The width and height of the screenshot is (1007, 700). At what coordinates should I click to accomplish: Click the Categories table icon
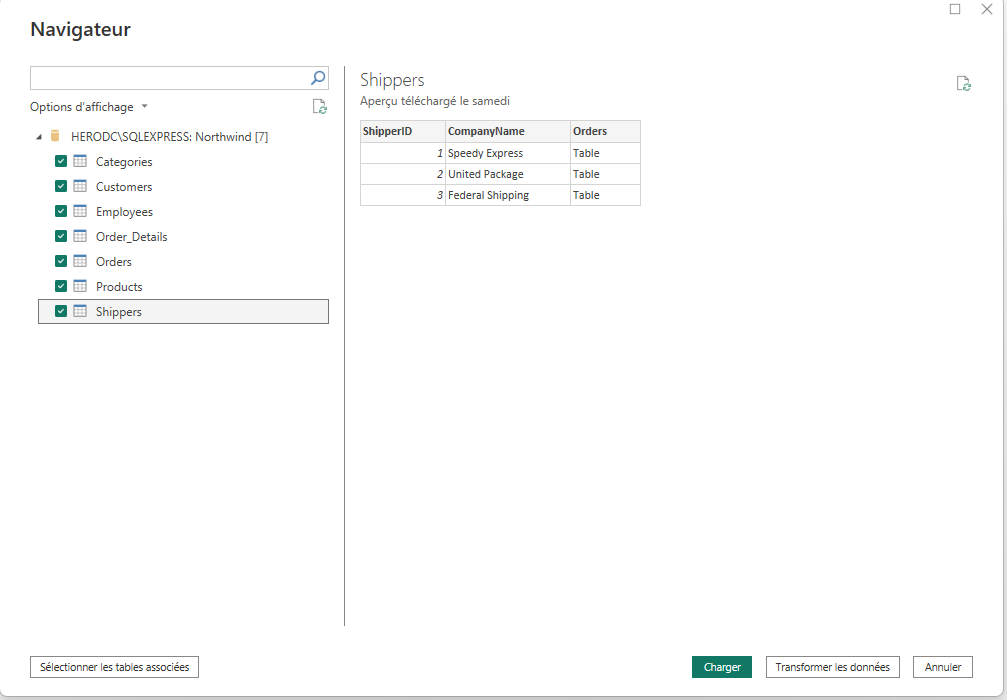click(x=80, y=161)
